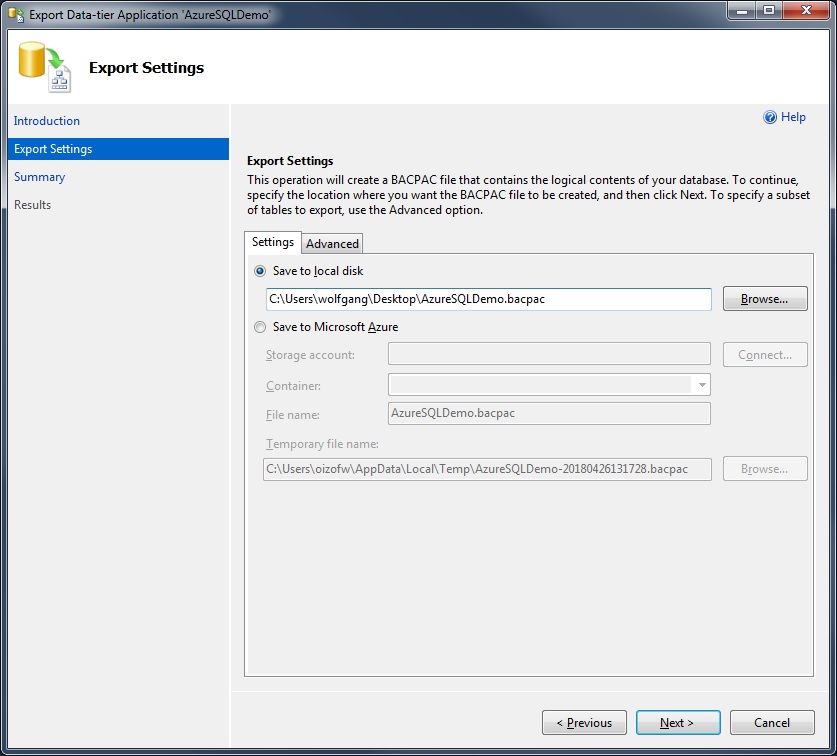Click Browse next to the local disk path
The width and height of the screenshot is (837, 756).
[x=764, y=299]
